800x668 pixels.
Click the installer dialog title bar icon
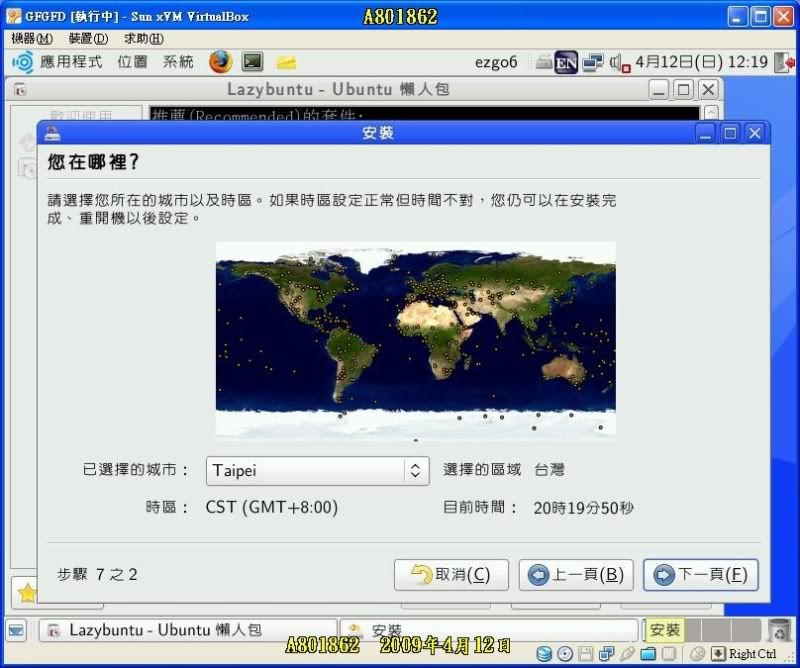(x=53, y=134)
